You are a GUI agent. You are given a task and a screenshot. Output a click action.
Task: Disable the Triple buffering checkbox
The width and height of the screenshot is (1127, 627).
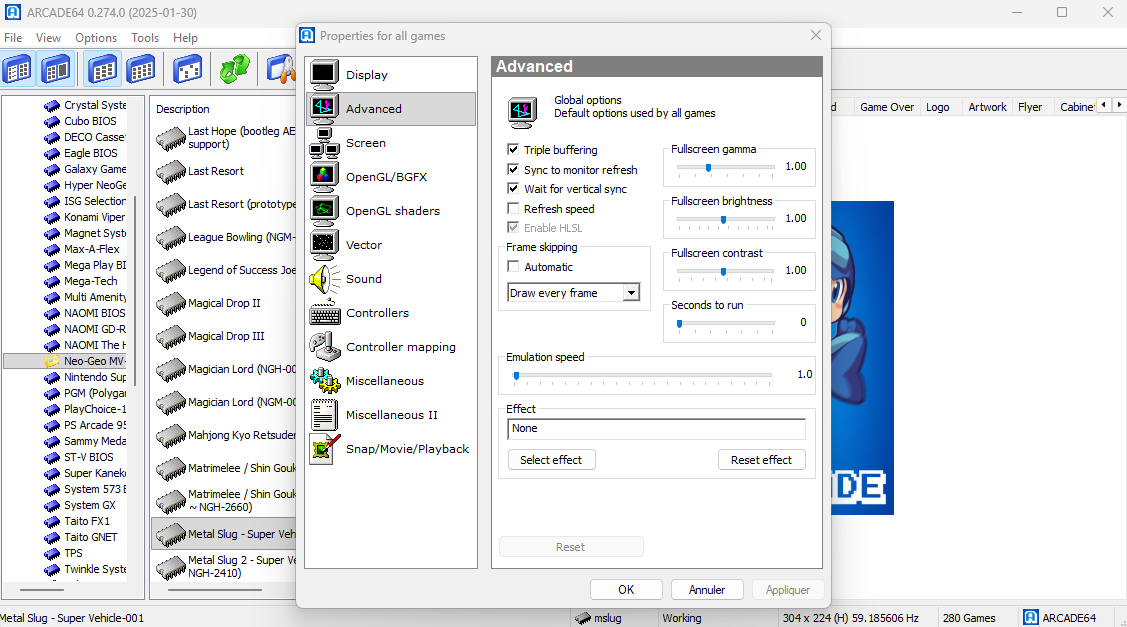coord(513,150)
